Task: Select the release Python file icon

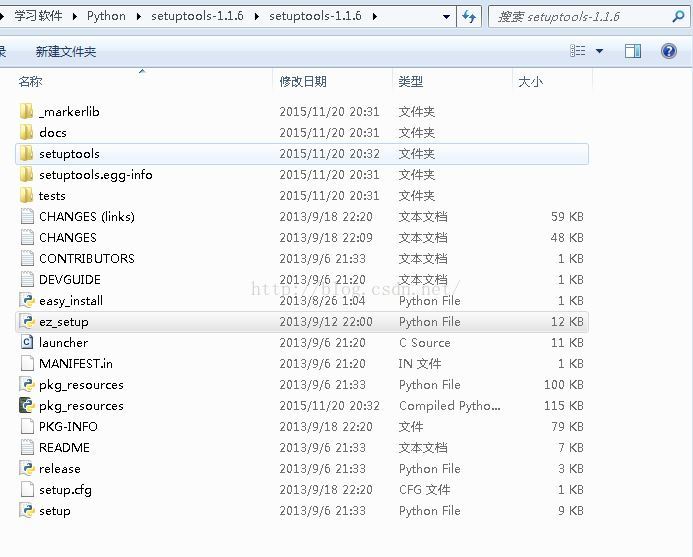Action: (x=27, y=469)
